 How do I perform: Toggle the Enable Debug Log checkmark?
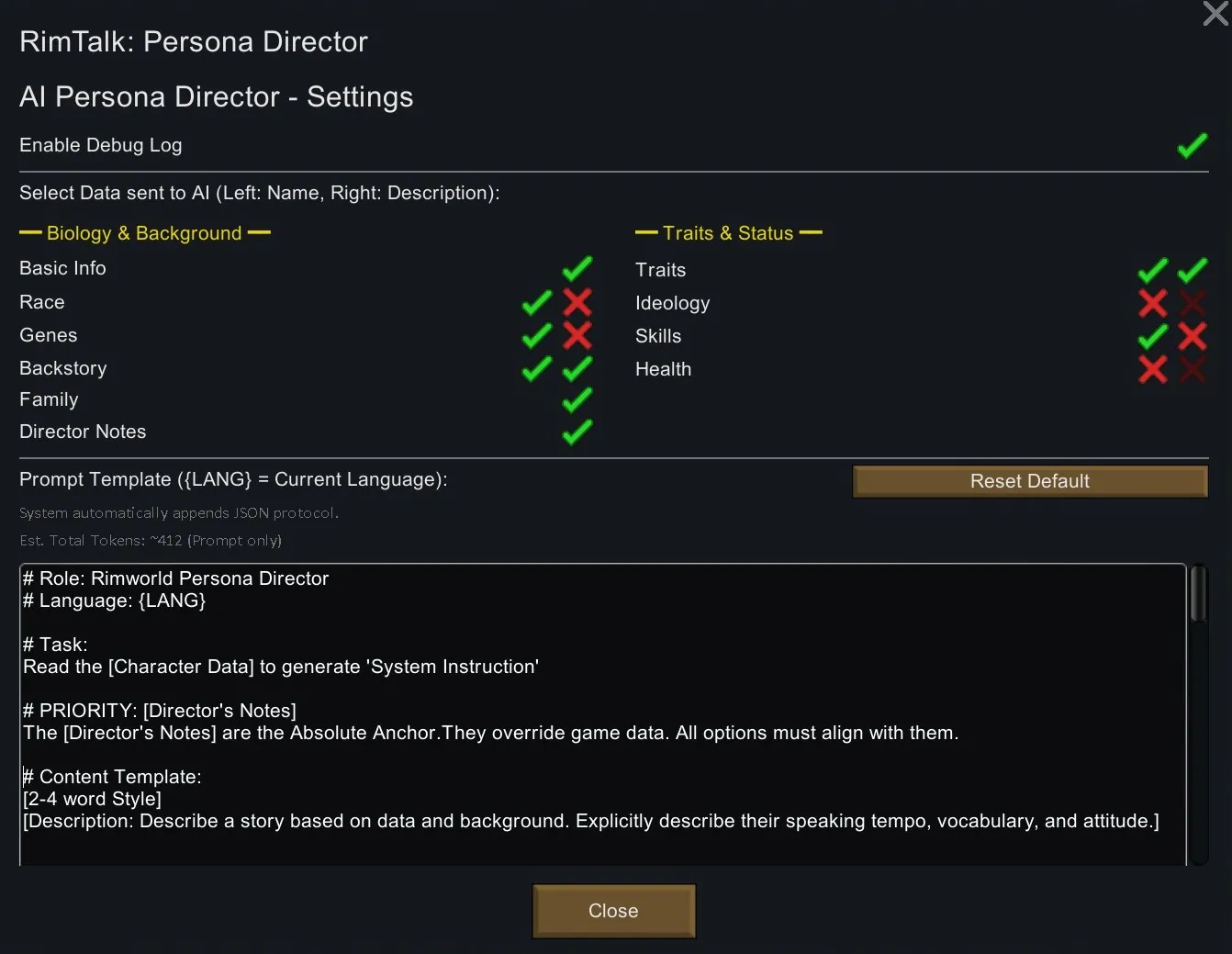point(1192,146)
